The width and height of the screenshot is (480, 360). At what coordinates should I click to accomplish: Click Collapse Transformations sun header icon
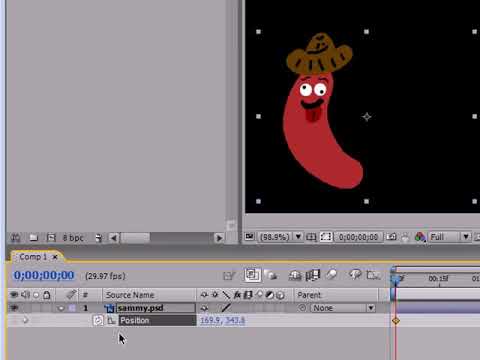215,295
